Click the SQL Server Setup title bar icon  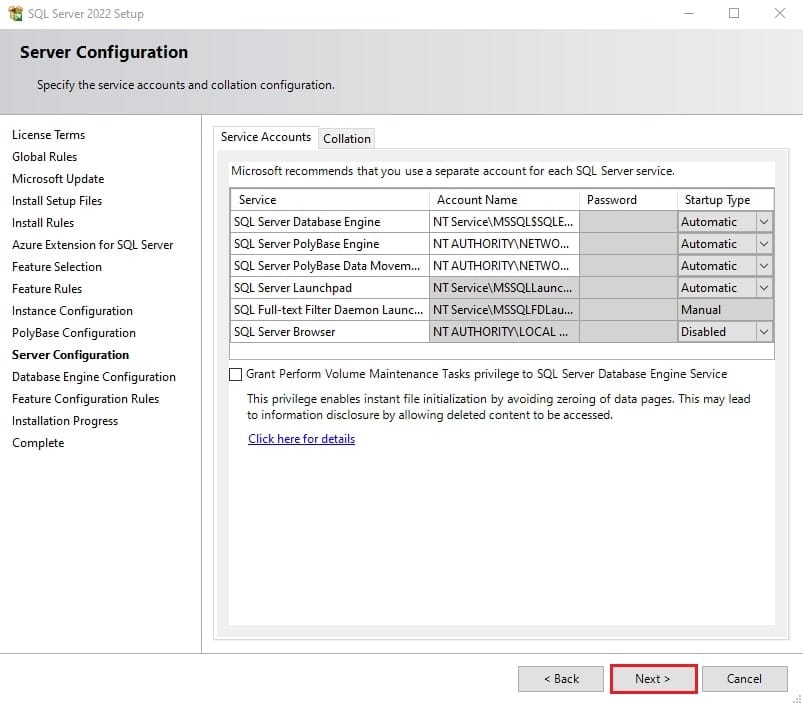[15, 13]
